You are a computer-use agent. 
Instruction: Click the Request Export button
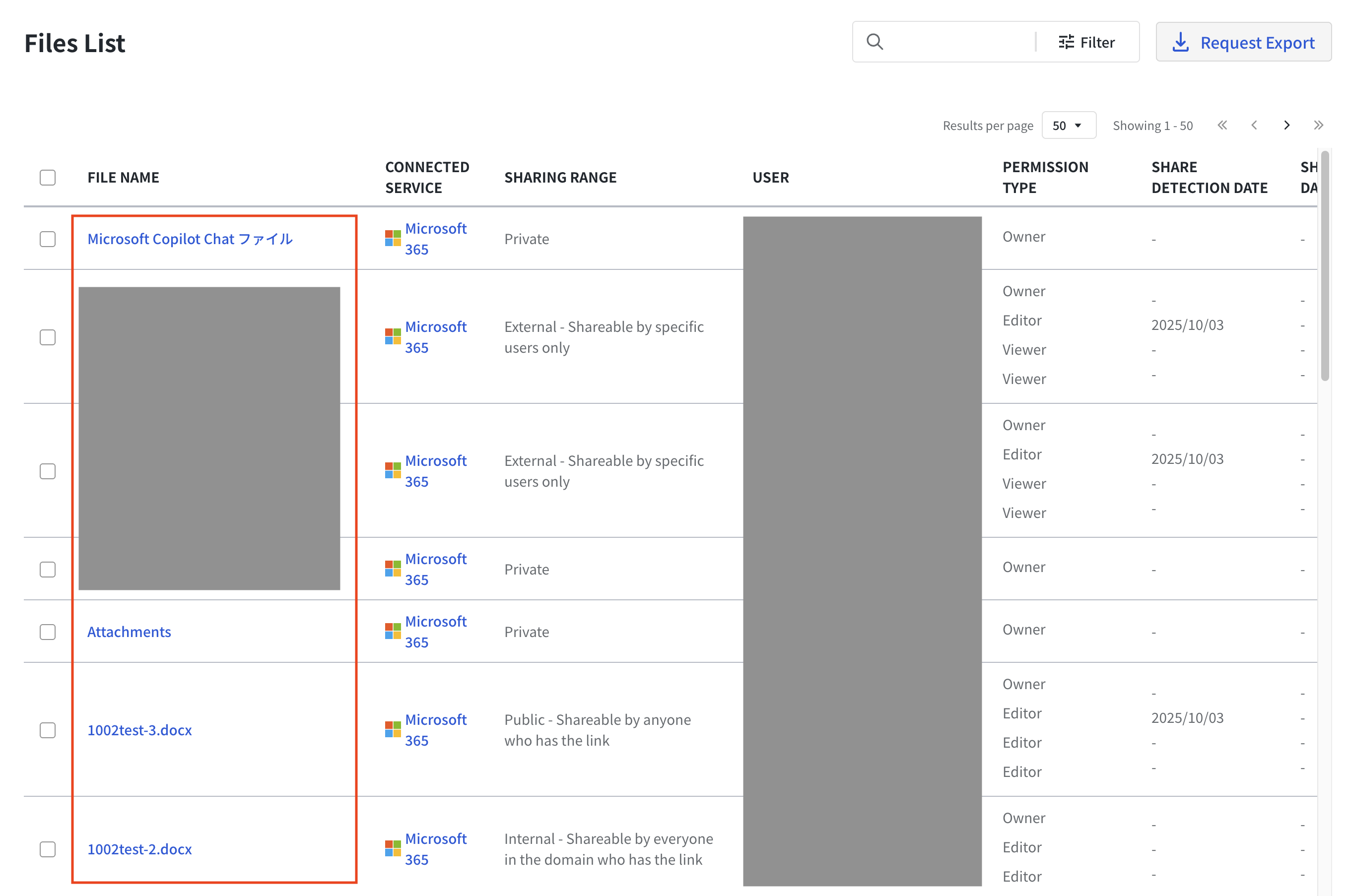1243,42
